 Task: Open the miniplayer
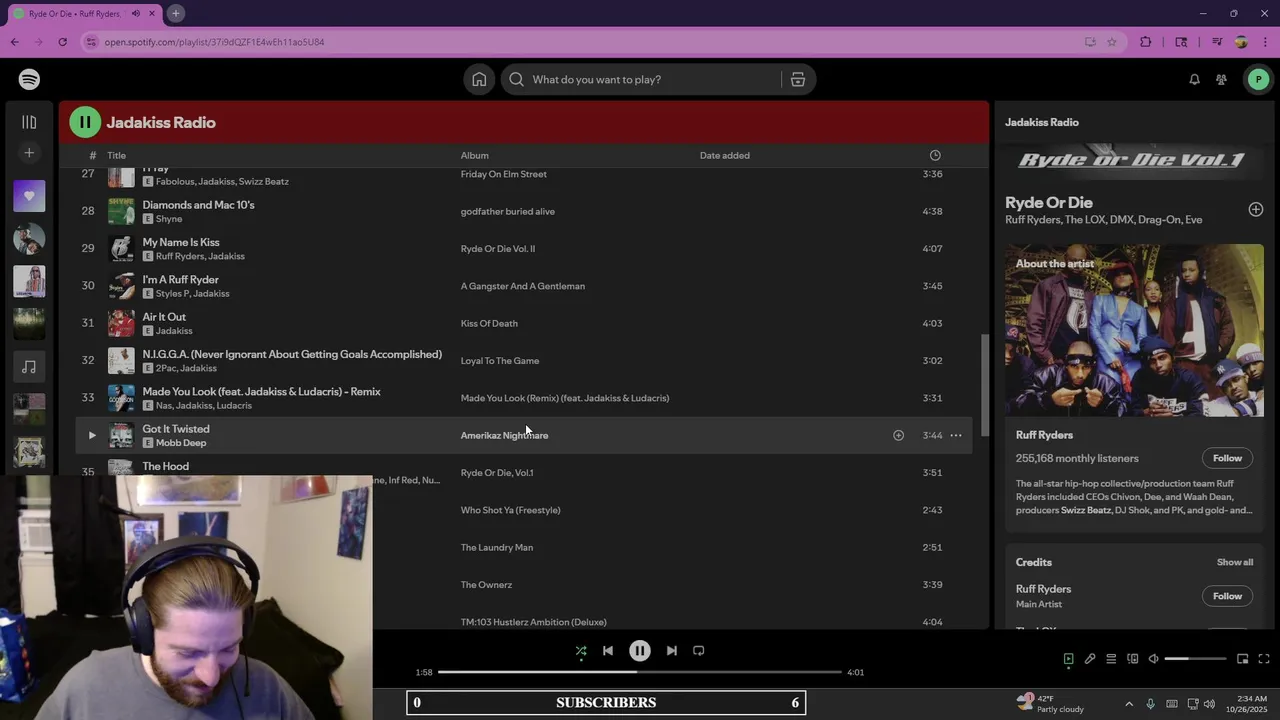(1242, 659)
